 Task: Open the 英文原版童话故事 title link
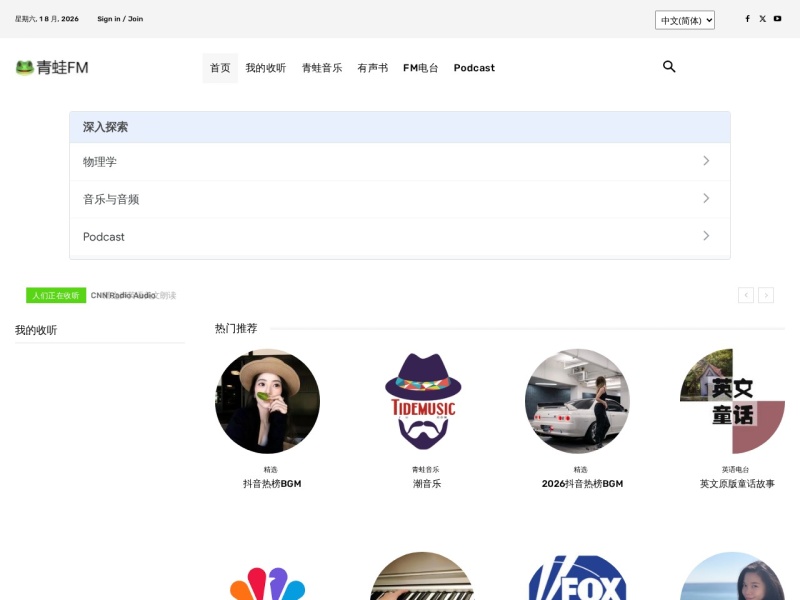pyautogui.click(x=737, y=484)
